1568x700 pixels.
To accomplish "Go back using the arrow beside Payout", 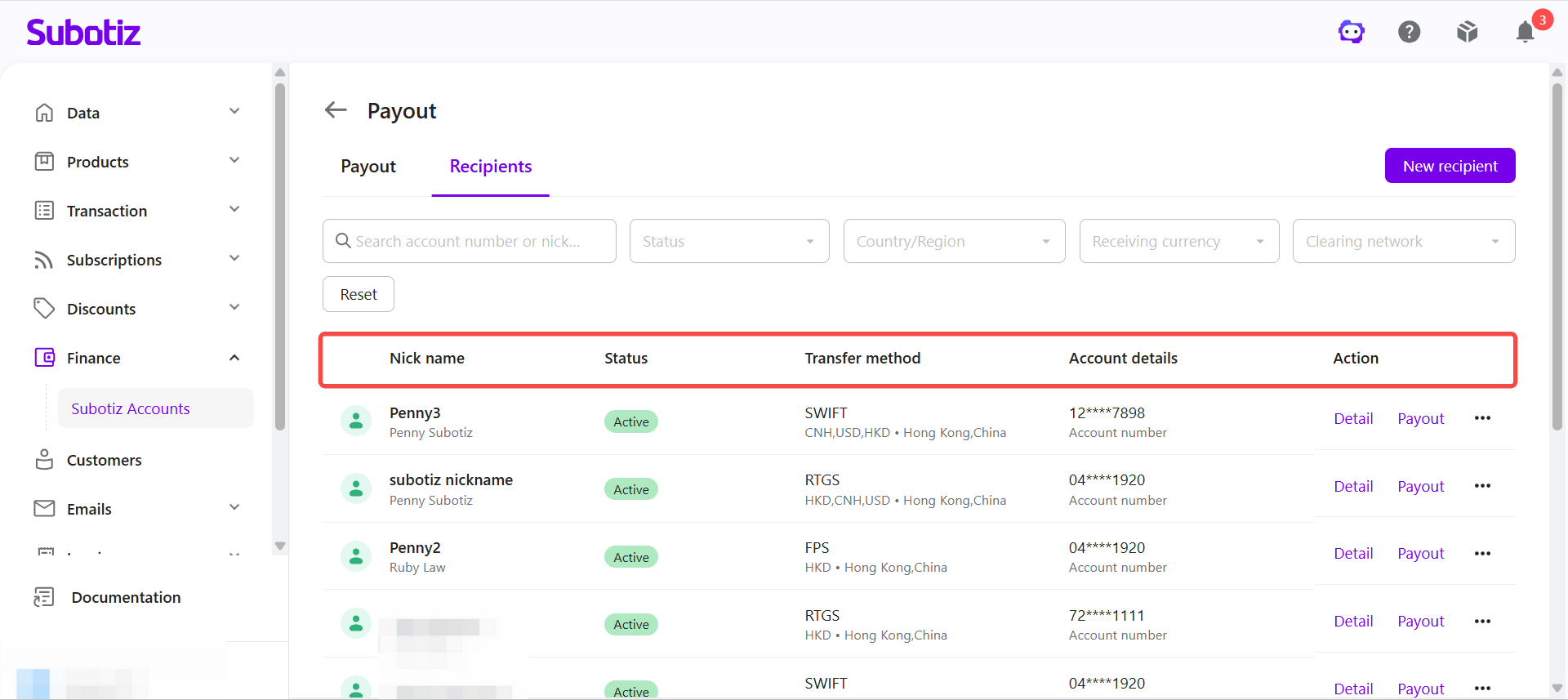I will pos(336,109).
